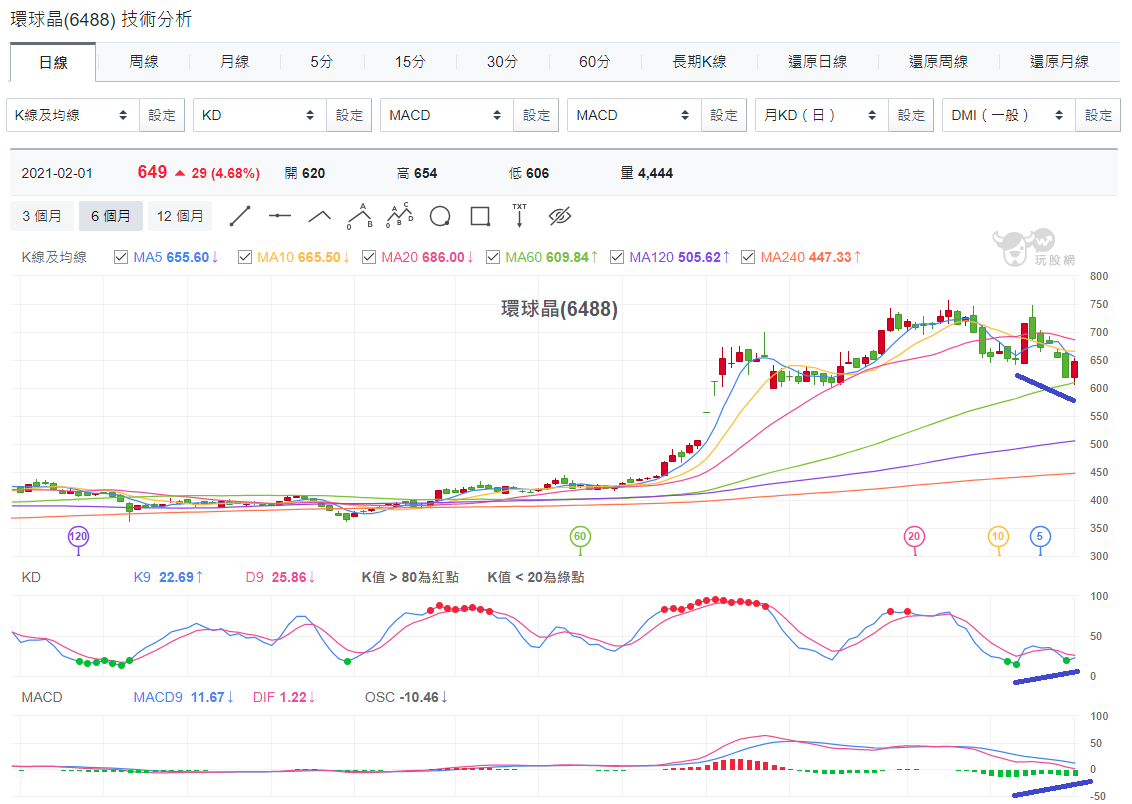Viewport: 1132px width, 804px height.
Task: Select the 0-A-B-C-D wave drawing tool
Action: point(399,216)
